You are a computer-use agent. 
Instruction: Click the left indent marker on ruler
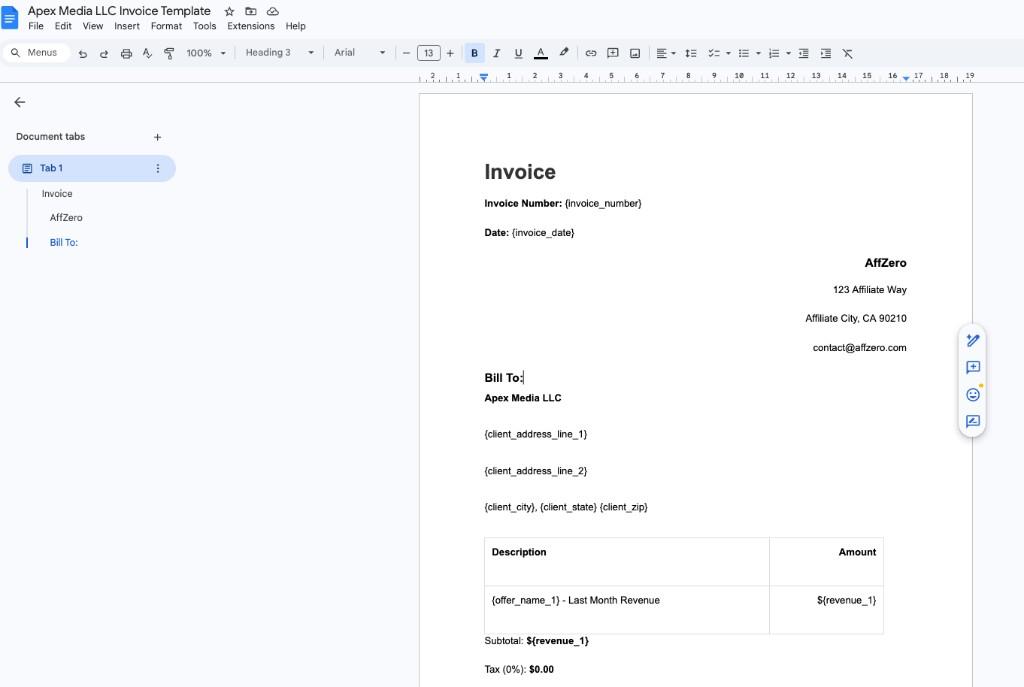(483, 78)
